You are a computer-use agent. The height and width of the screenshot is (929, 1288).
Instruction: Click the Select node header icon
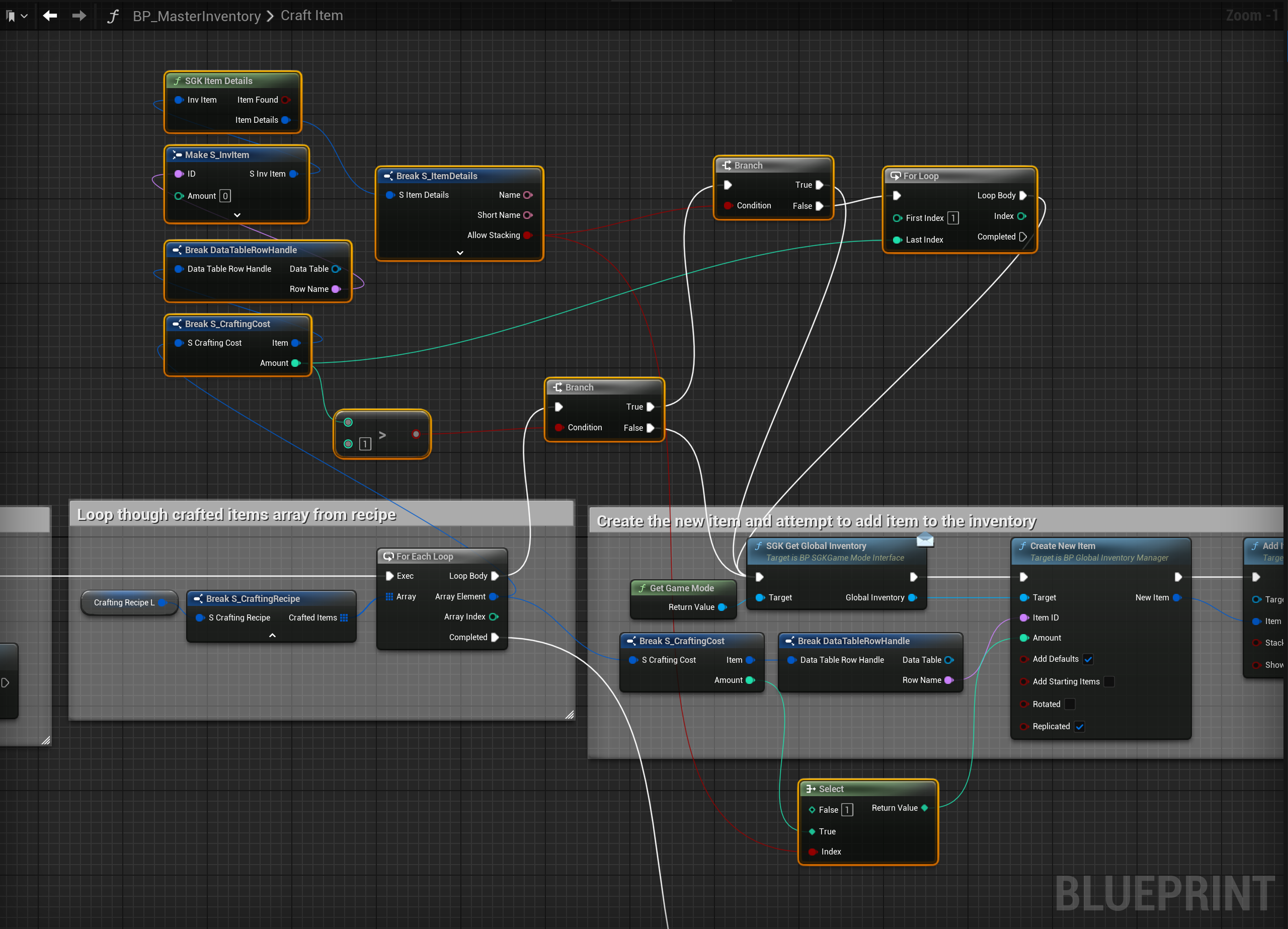(811, 789)
